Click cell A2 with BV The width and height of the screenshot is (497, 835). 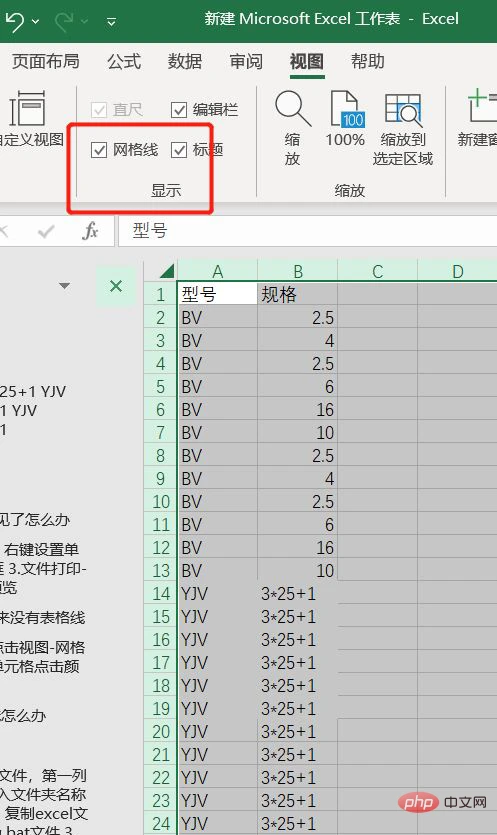tap(217, 317)
